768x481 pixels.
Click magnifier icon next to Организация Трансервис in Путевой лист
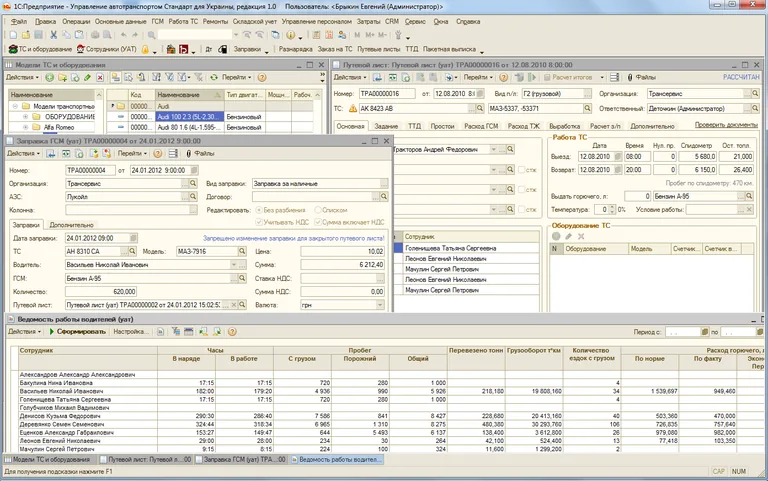[x=757, y=93]
